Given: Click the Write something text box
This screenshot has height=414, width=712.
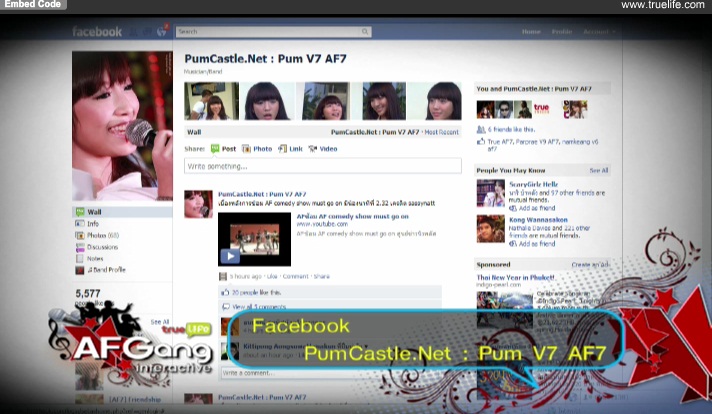Looking at the screenshot, I should click(x=323, y=166).
